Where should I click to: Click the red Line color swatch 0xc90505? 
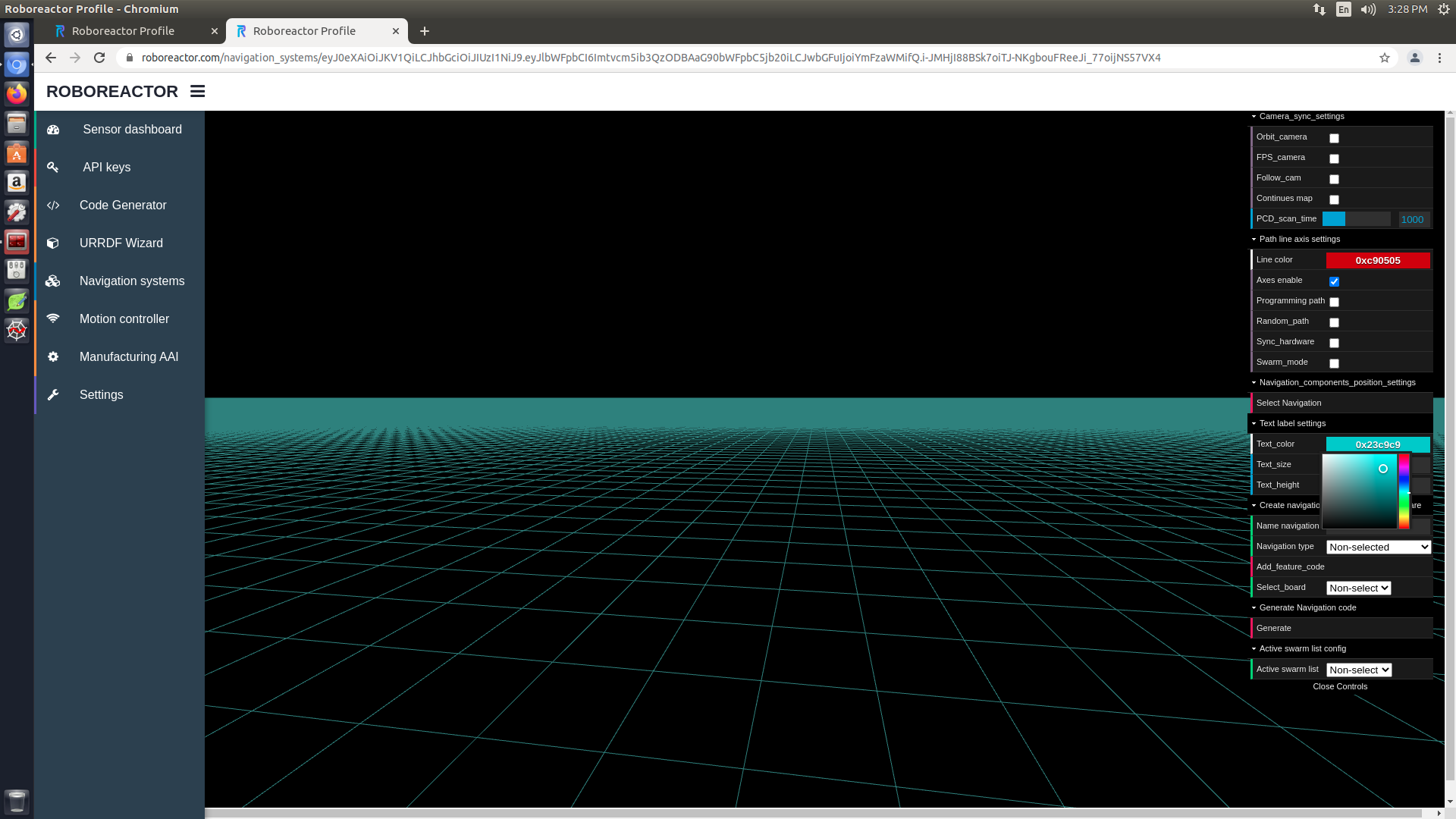click(1378, 260)
